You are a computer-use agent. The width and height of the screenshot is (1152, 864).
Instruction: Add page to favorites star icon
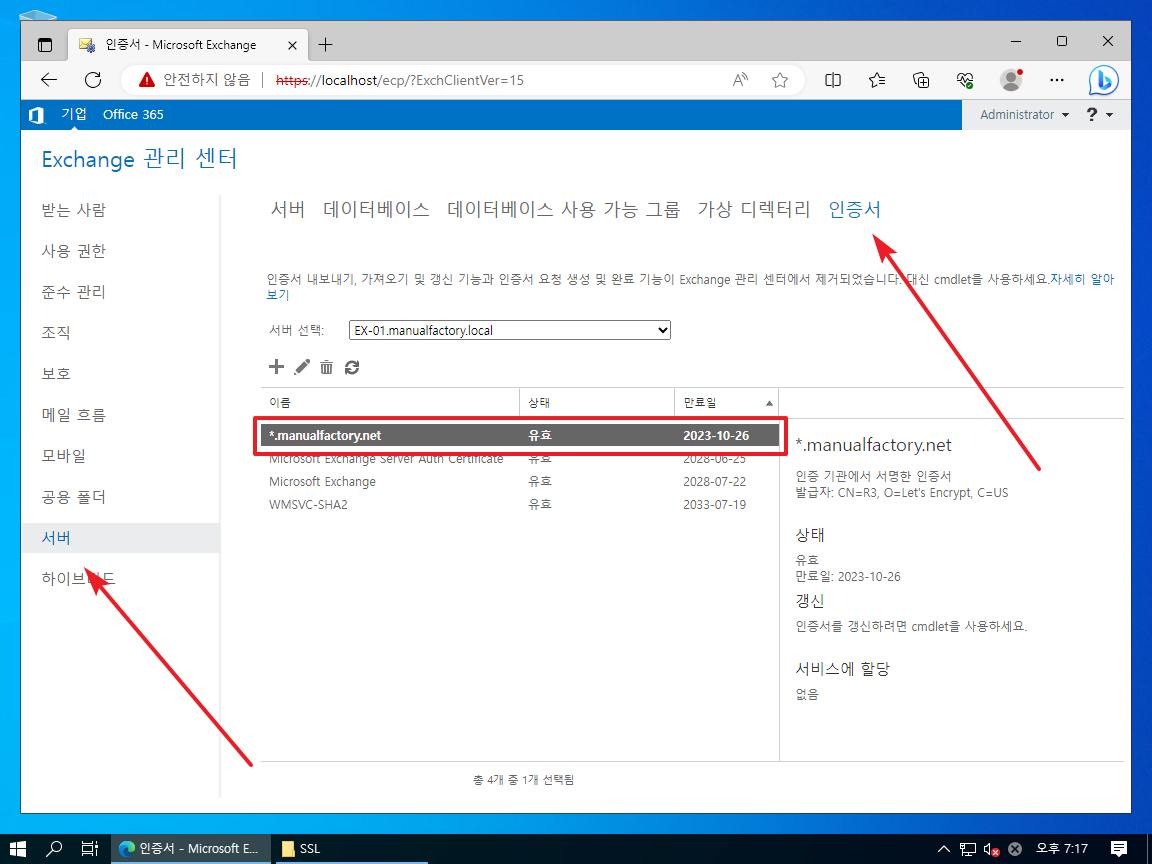[780, 80]
